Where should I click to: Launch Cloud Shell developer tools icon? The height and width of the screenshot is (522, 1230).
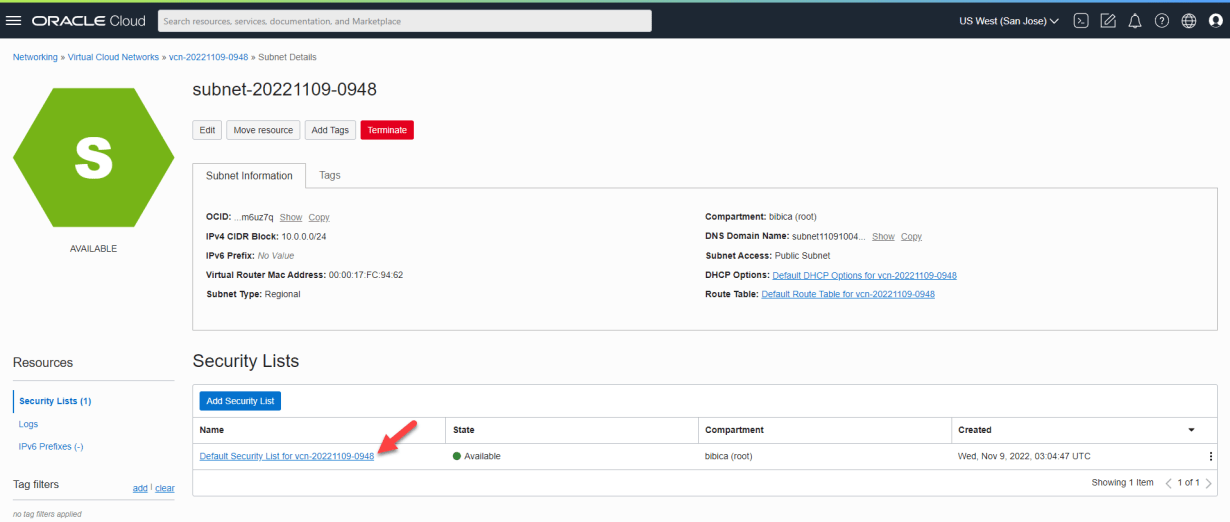point(1080,21)
